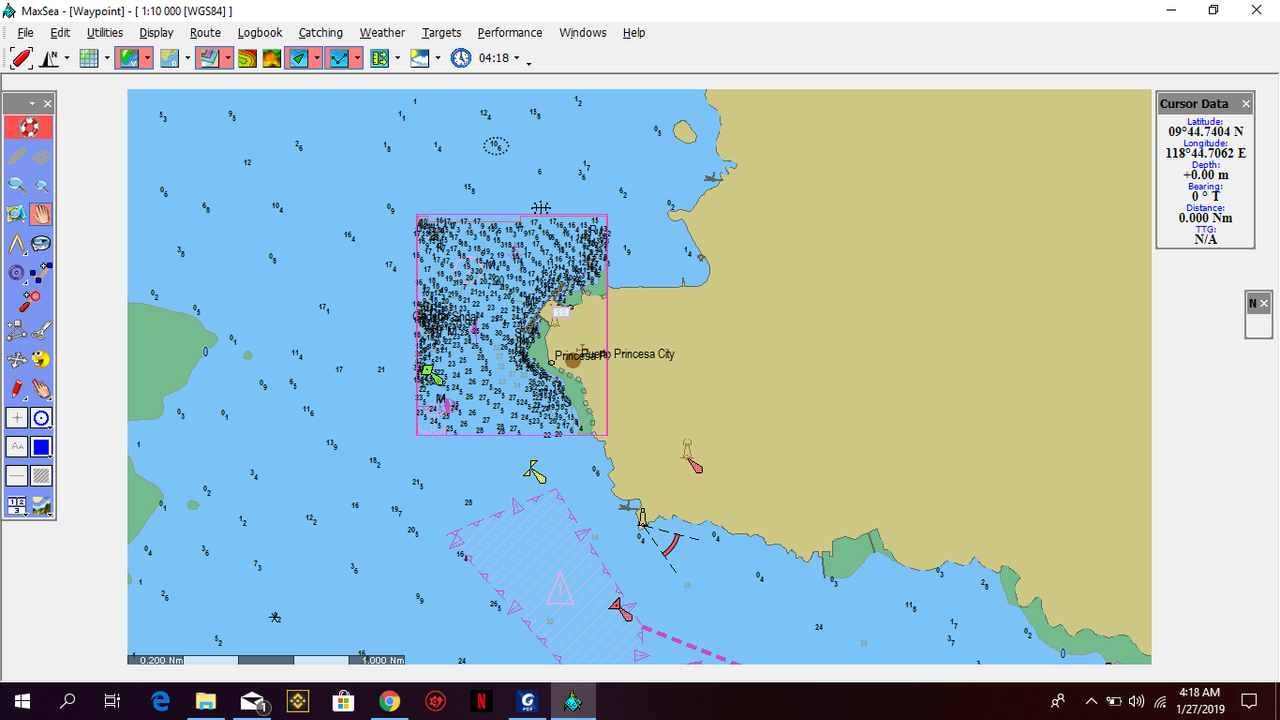The image size is (1280, 720).
Task: Select the zoom in magnifier tool
Action: 17,185
